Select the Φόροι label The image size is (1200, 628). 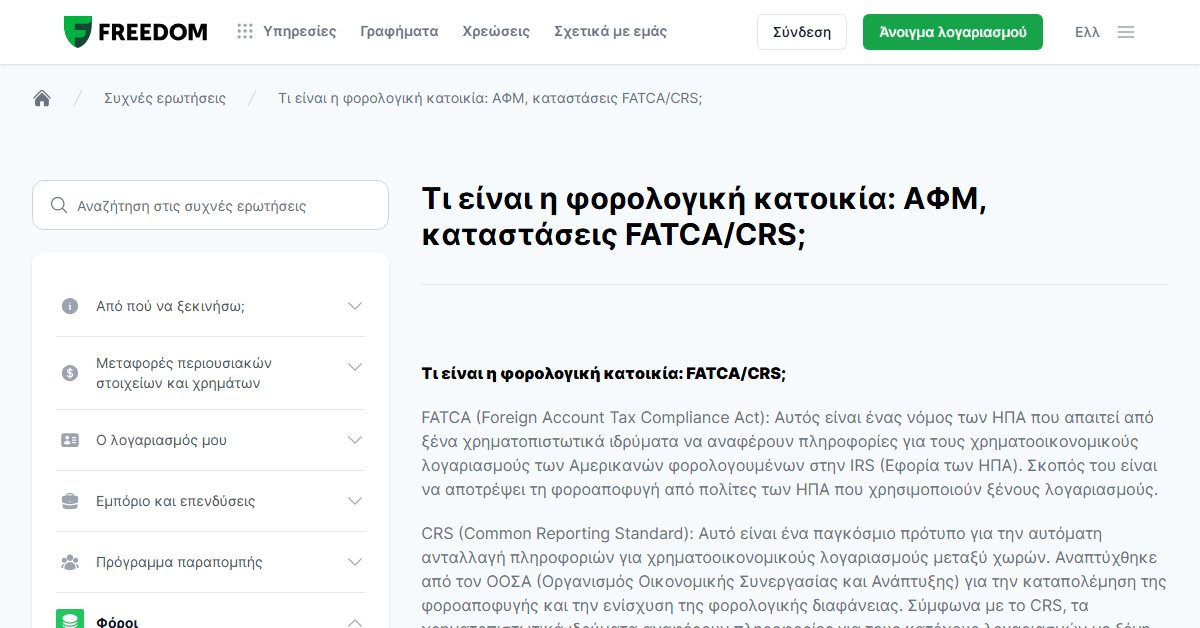coord(117,621)
